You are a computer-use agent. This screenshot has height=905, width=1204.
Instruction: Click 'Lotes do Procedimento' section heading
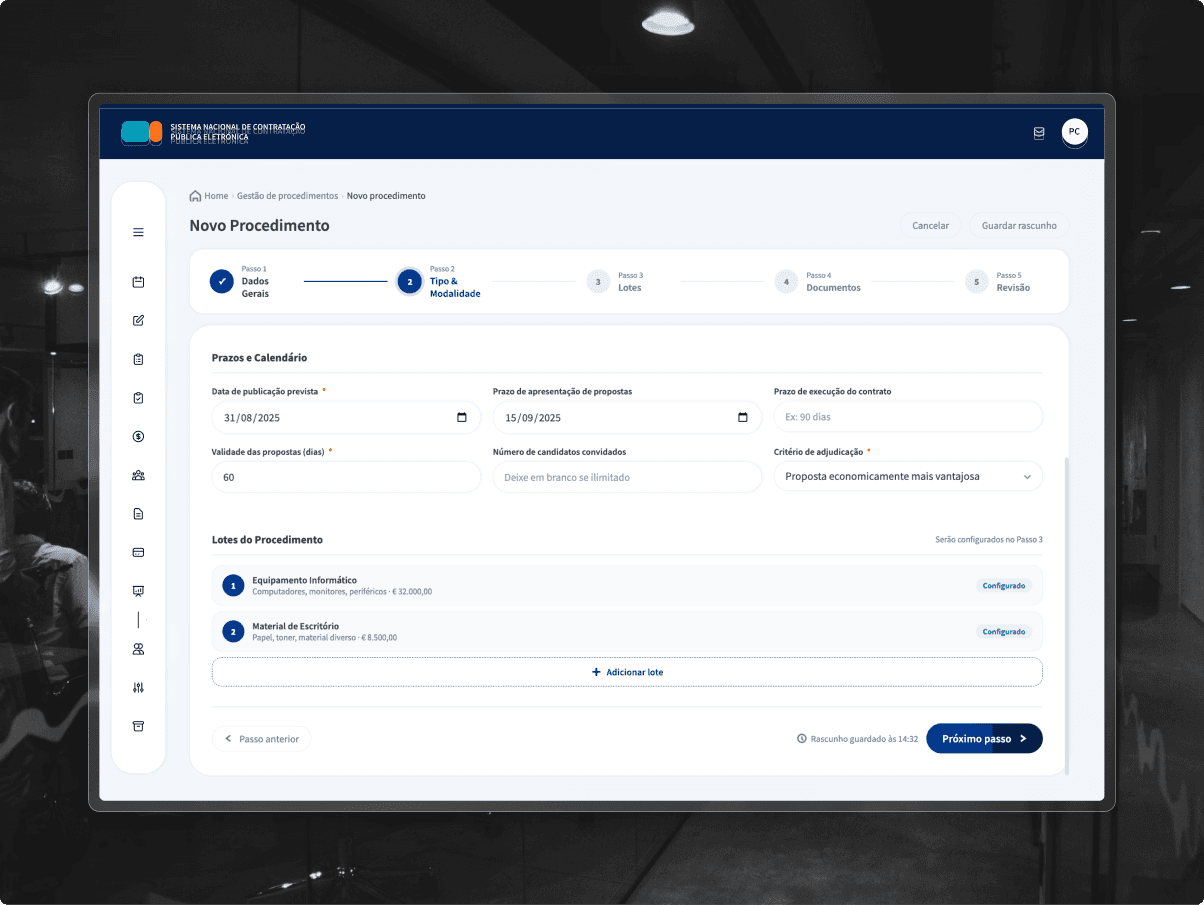tap(267, 539)
